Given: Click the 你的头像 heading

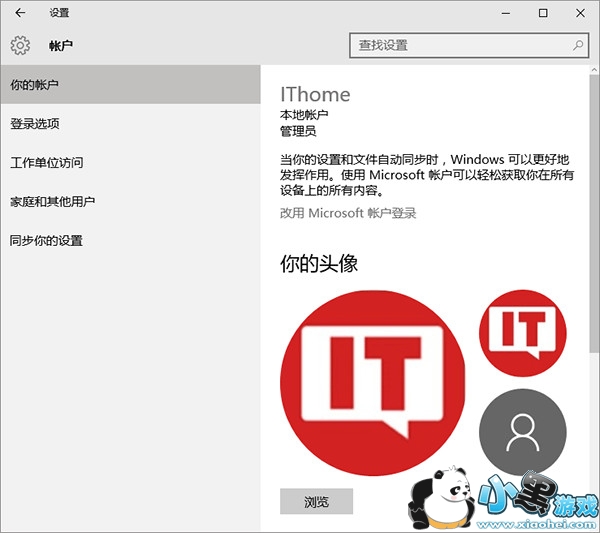Looking at the screenshot, I should tap(319, 264).
